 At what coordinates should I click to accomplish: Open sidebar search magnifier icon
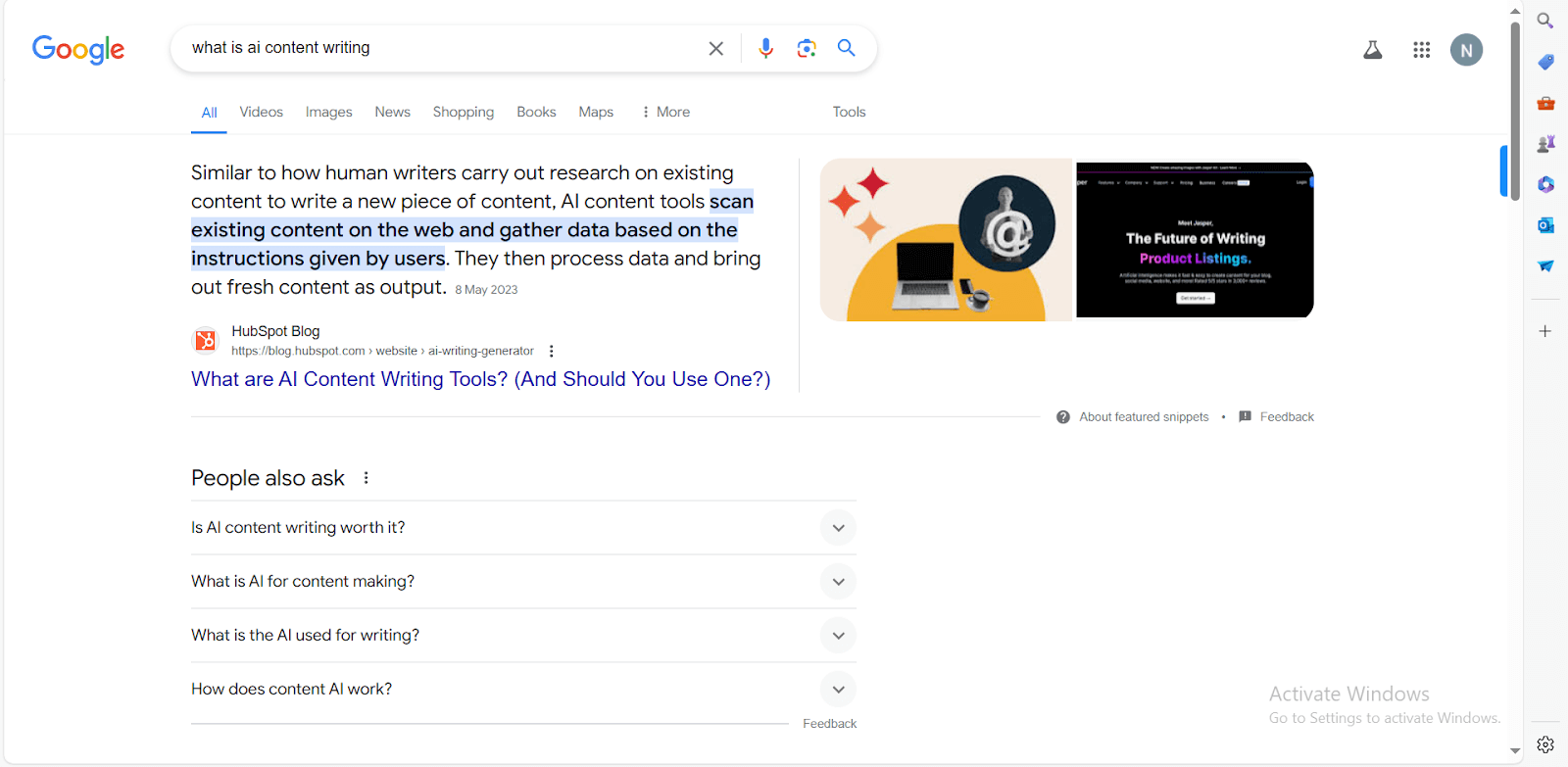1545,21
